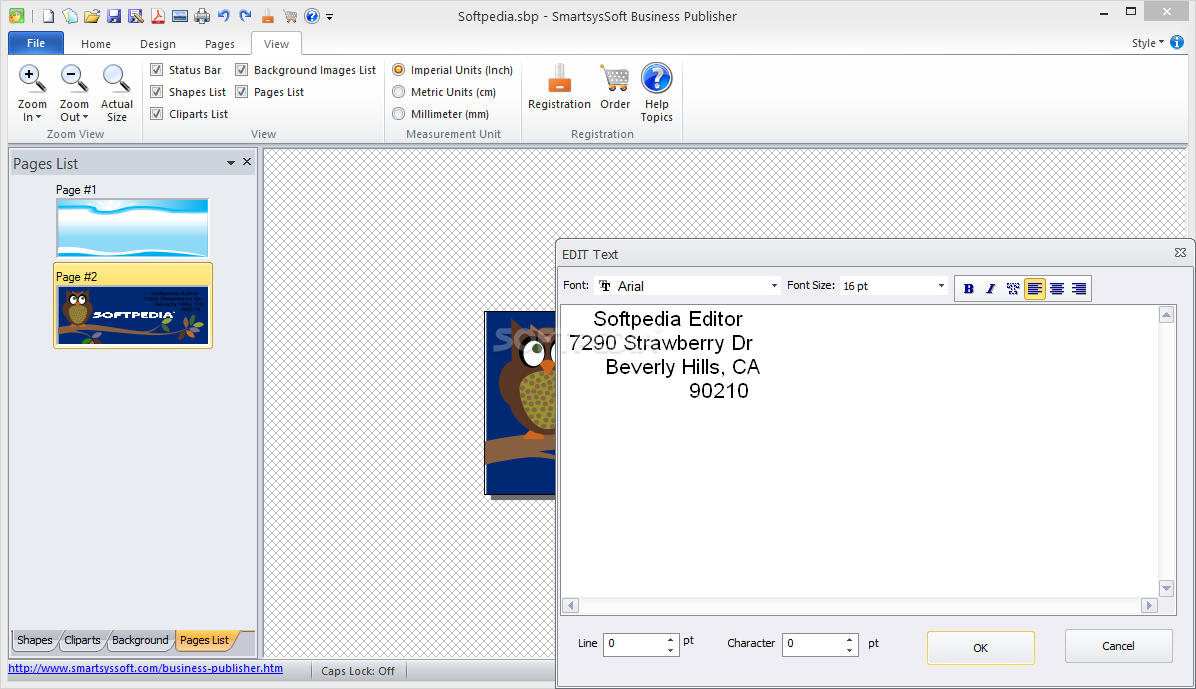Click the Order shopping cart button
This screenshot has width=1196, height=689.
[615, 88]
